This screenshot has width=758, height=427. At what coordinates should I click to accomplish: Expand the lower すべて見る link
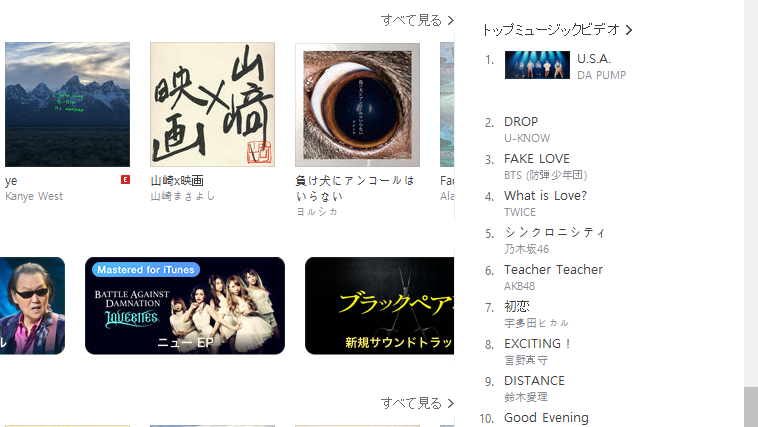[x=417, y=403]
